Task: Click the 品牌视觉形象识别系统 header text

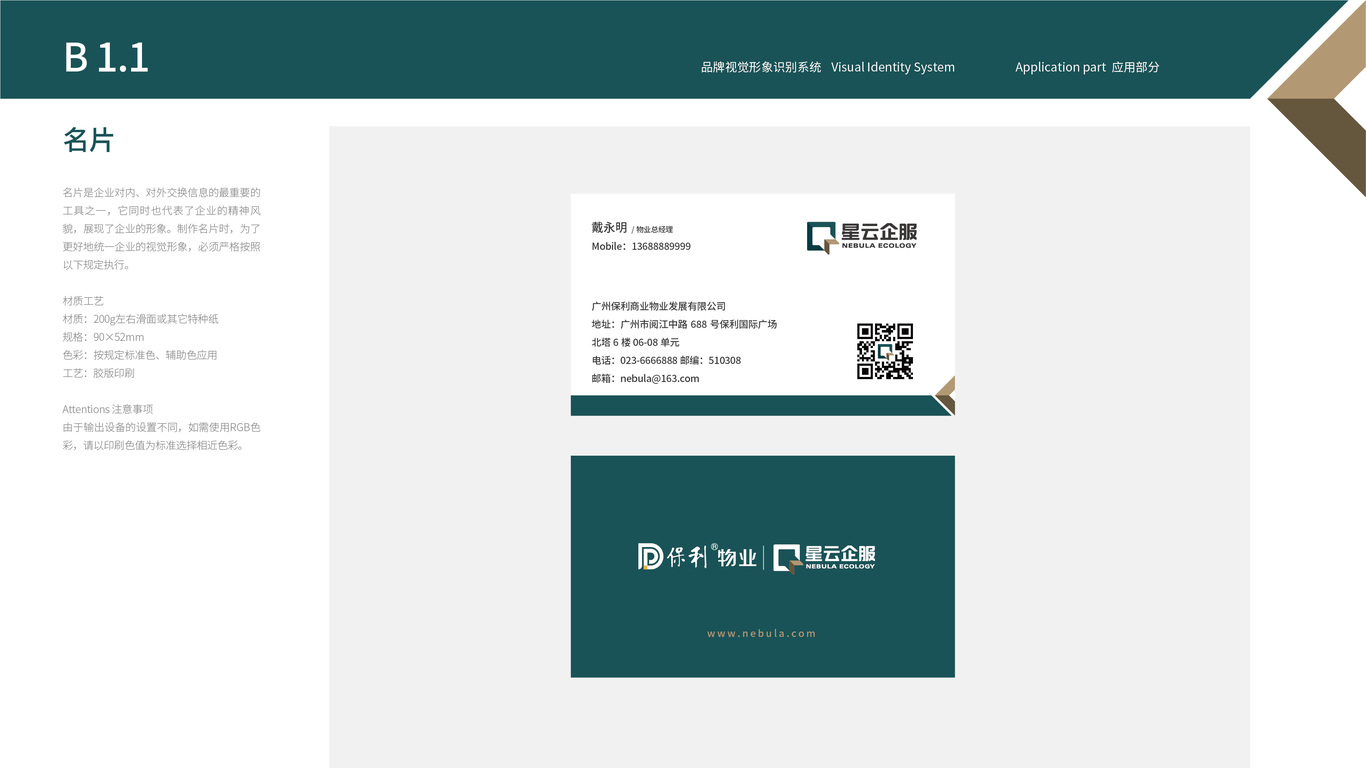Action: click(x=761, y=67)
